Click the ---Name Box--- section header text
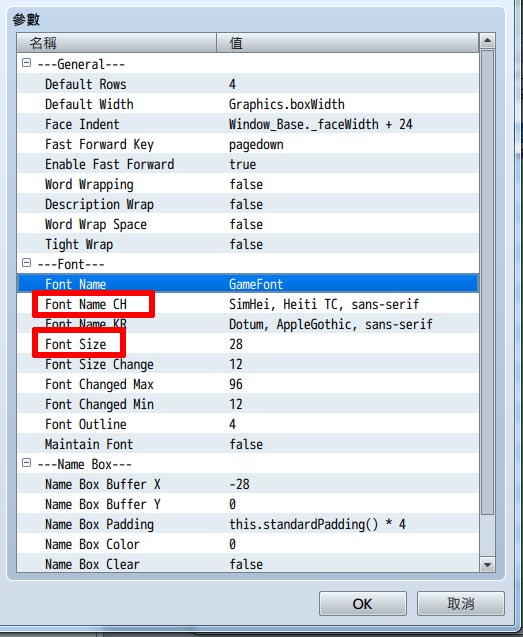Viewport: 523px width, 637px height. click(85, 464)
